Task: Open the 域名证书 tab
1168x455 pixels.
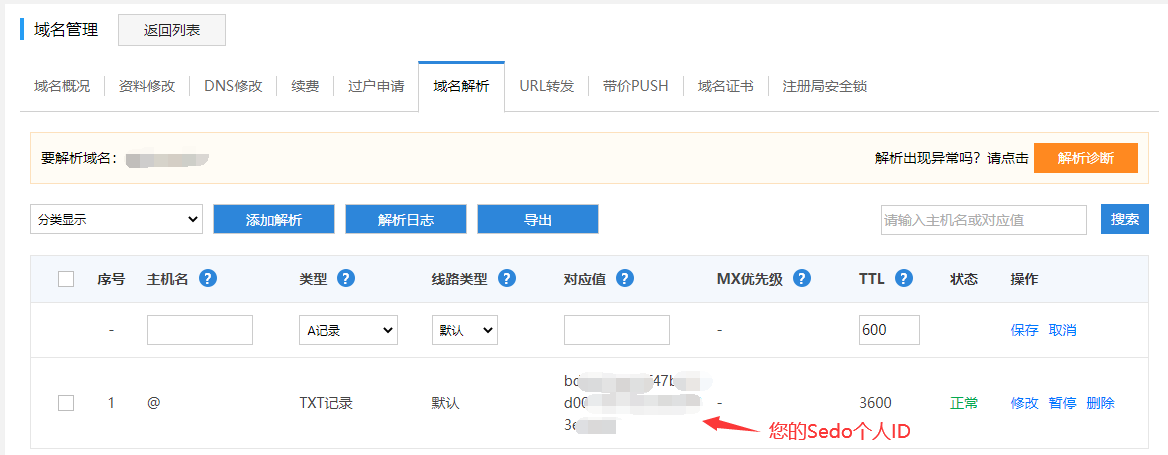Action: pos(726,86)
